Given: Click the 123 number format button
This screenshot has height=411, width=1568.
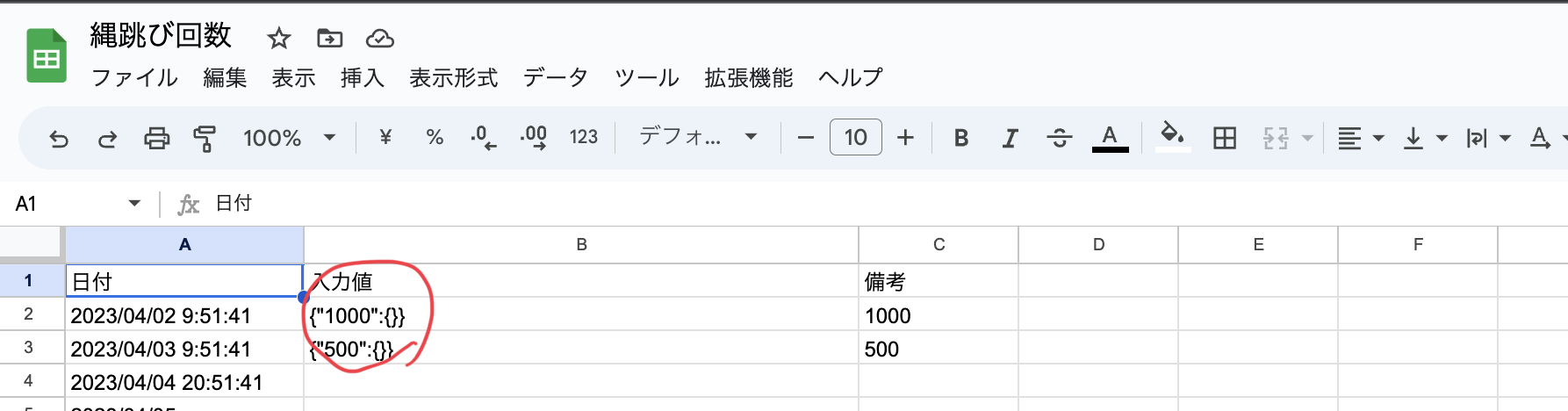Looking at the screenshot, I should (583, 138).
